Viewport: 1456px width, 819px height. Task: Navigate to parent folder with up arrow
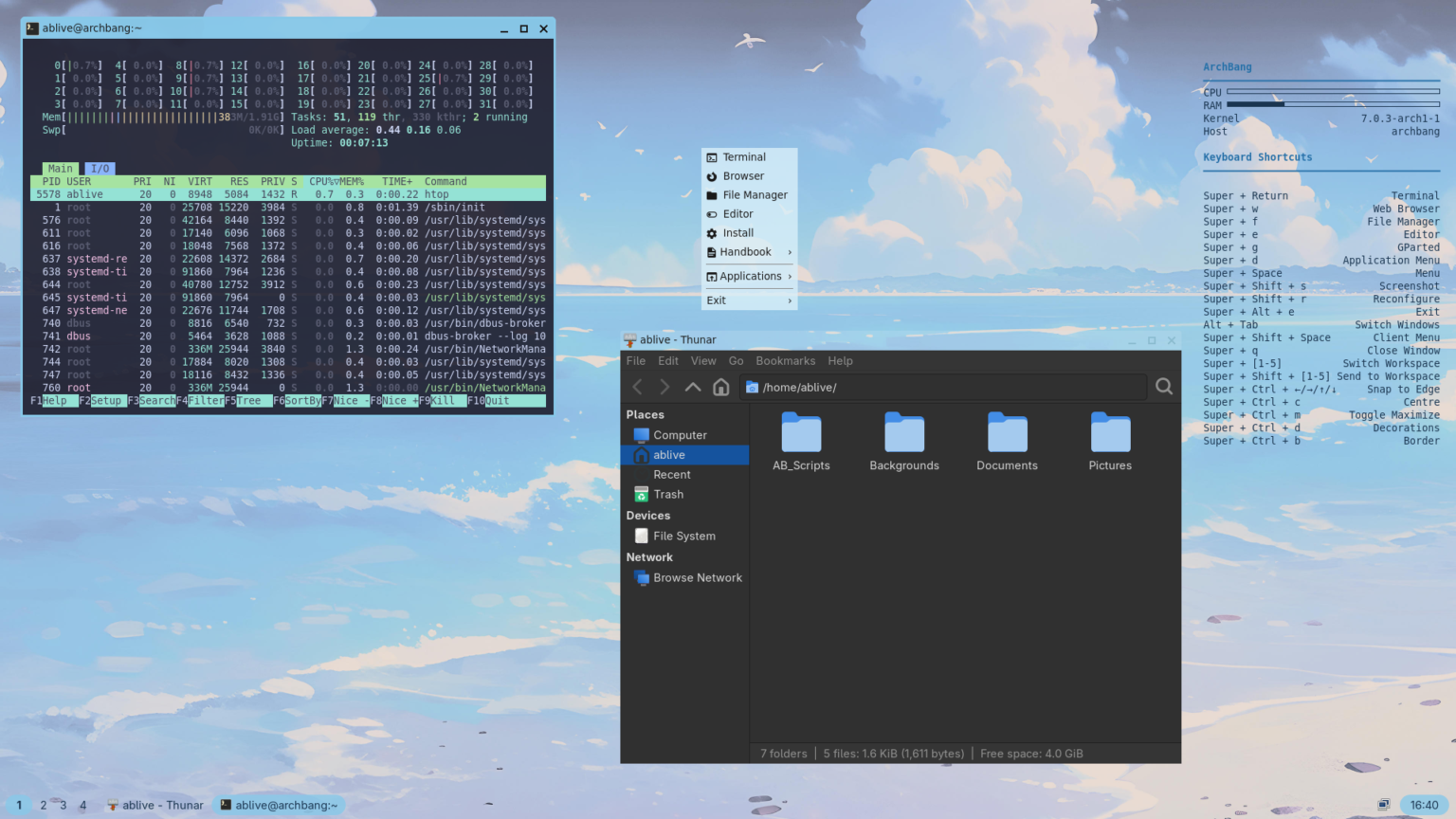(x=693, y=387)
